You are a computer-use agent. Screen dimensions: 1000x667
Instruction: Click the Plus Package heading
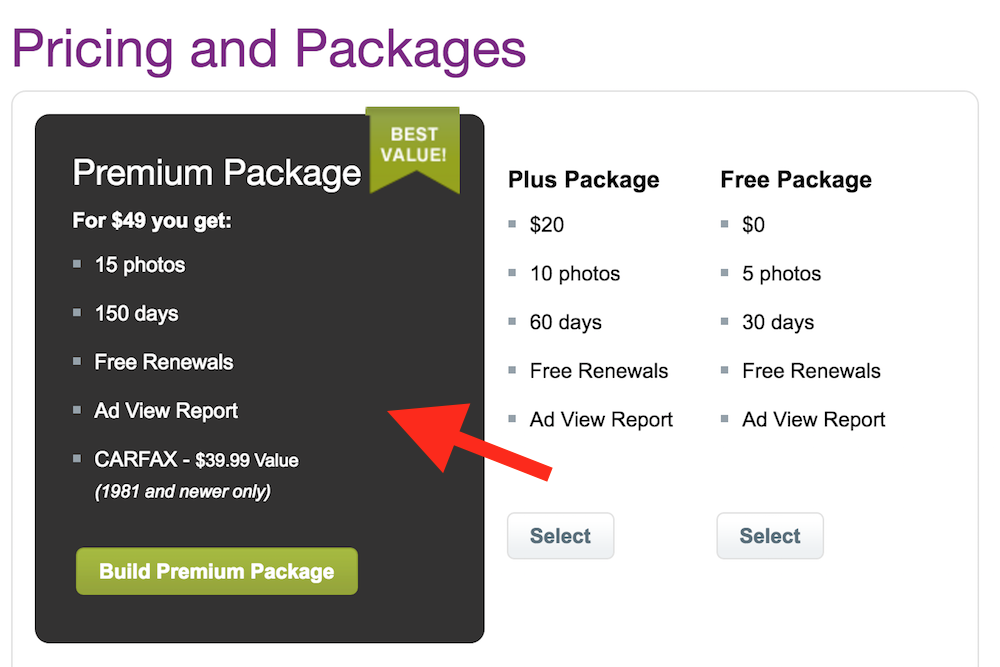[584, 180]
